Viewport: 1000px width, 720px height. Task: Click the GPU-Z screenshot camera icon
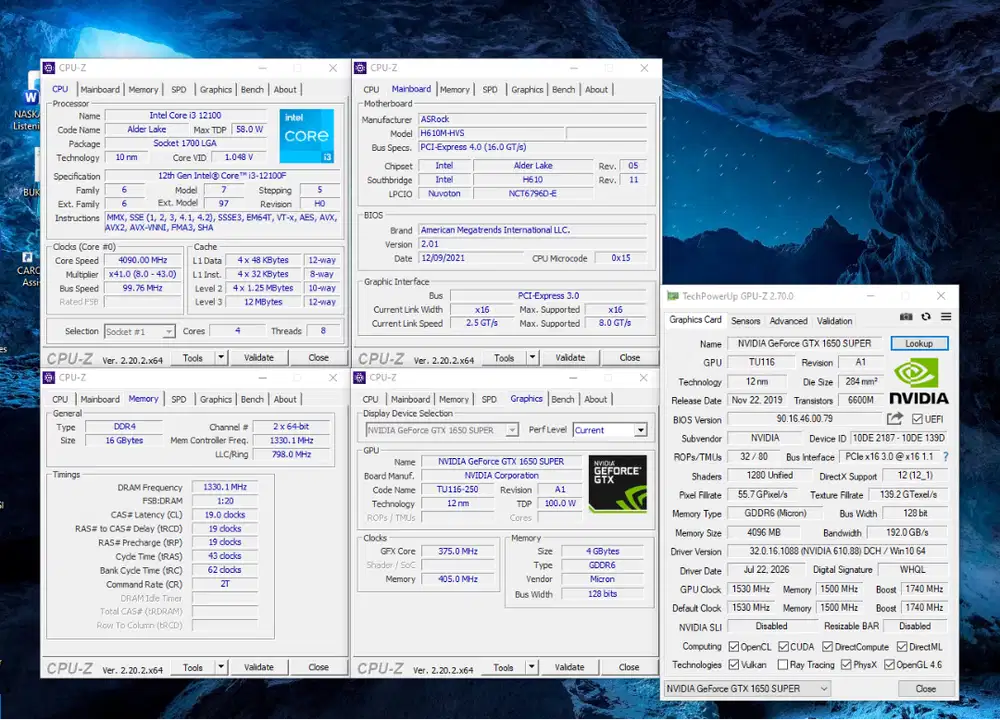(x=906, y=317)
